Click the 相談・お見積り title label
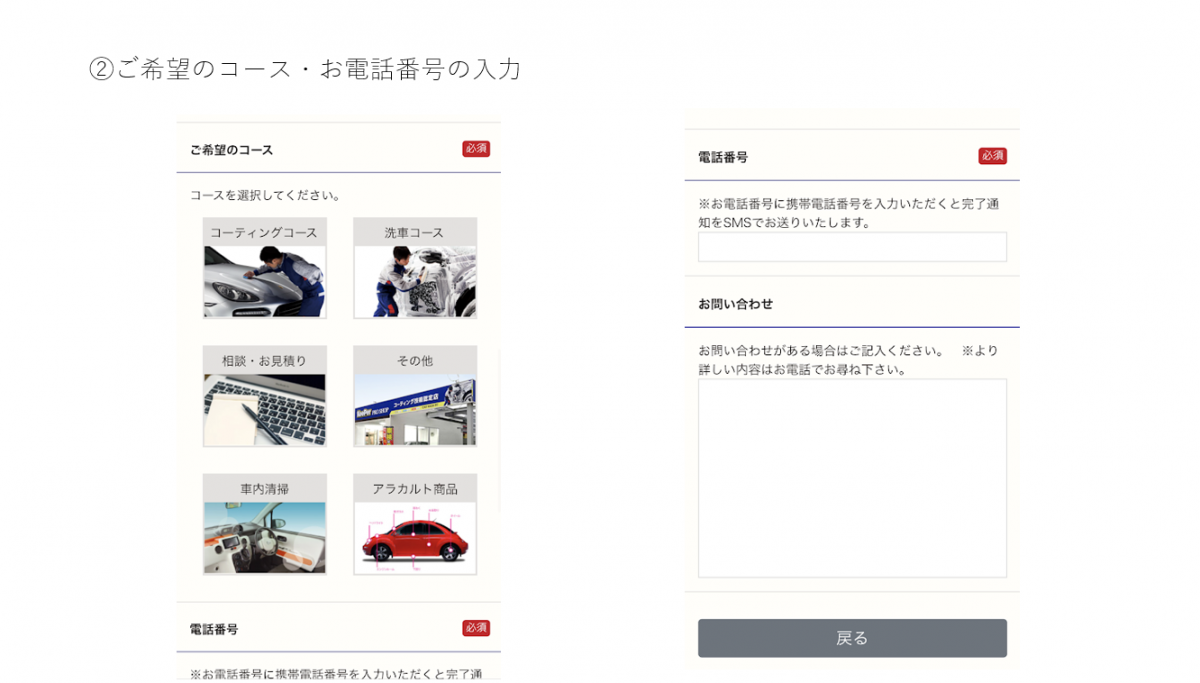 [264, 360]
